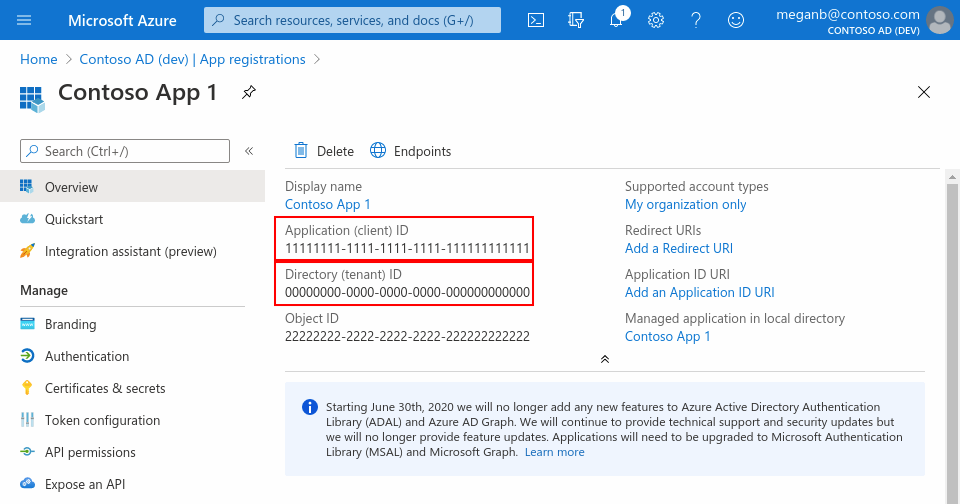Open the notifications bell
Viewport: 960px width, 504px height.
pos(617,20)
